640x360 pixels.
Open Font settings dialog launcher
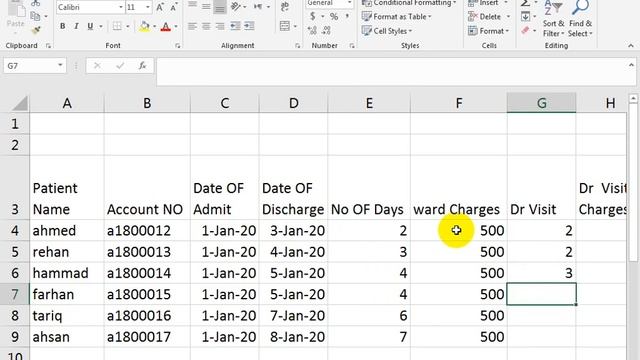tap(178, 46)
